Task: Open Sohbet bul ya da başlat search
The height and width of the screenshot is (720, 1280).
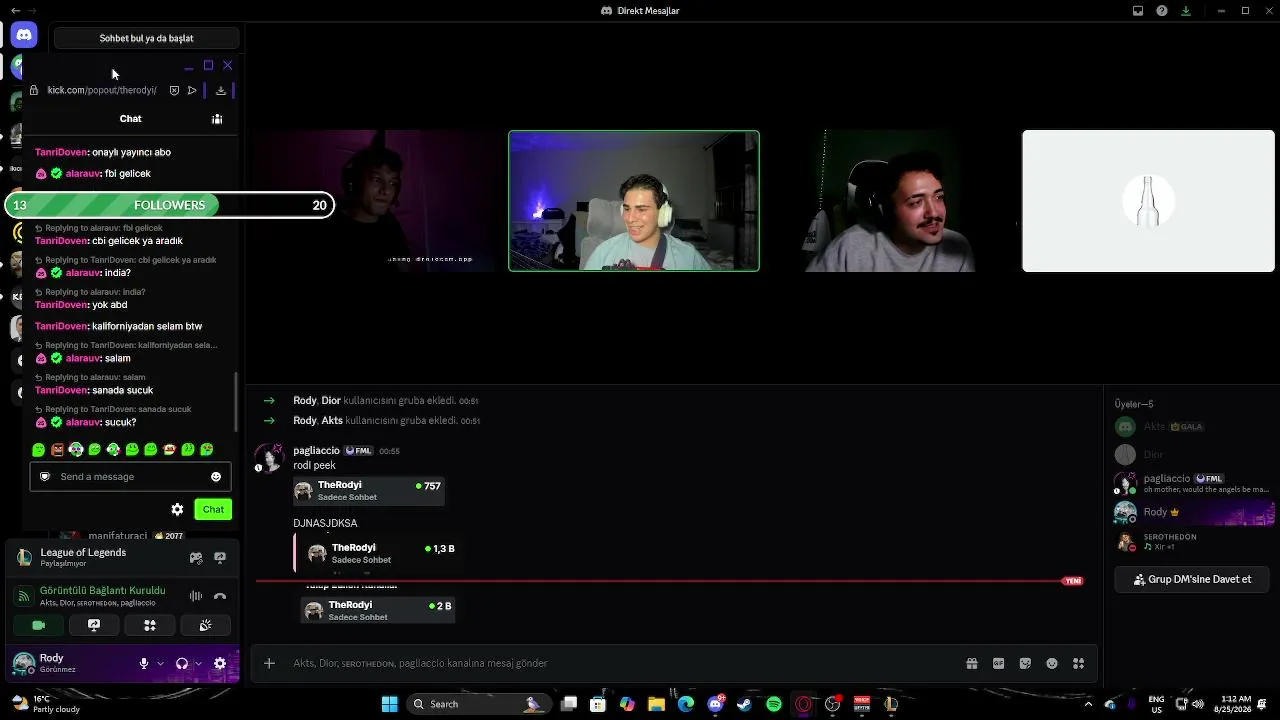Action: pos(146,38)
